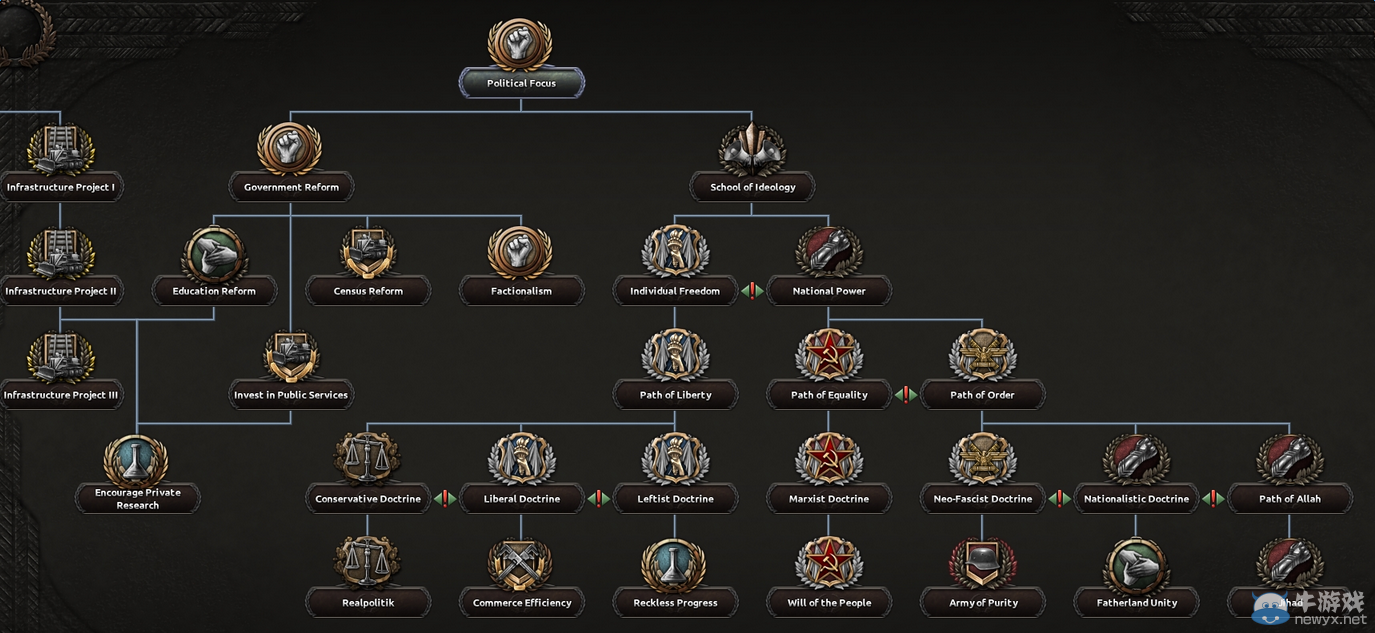This screenshot has width=1375, height=633.
Task: Select the Political Focus fist icon
Action: point(520,44)
